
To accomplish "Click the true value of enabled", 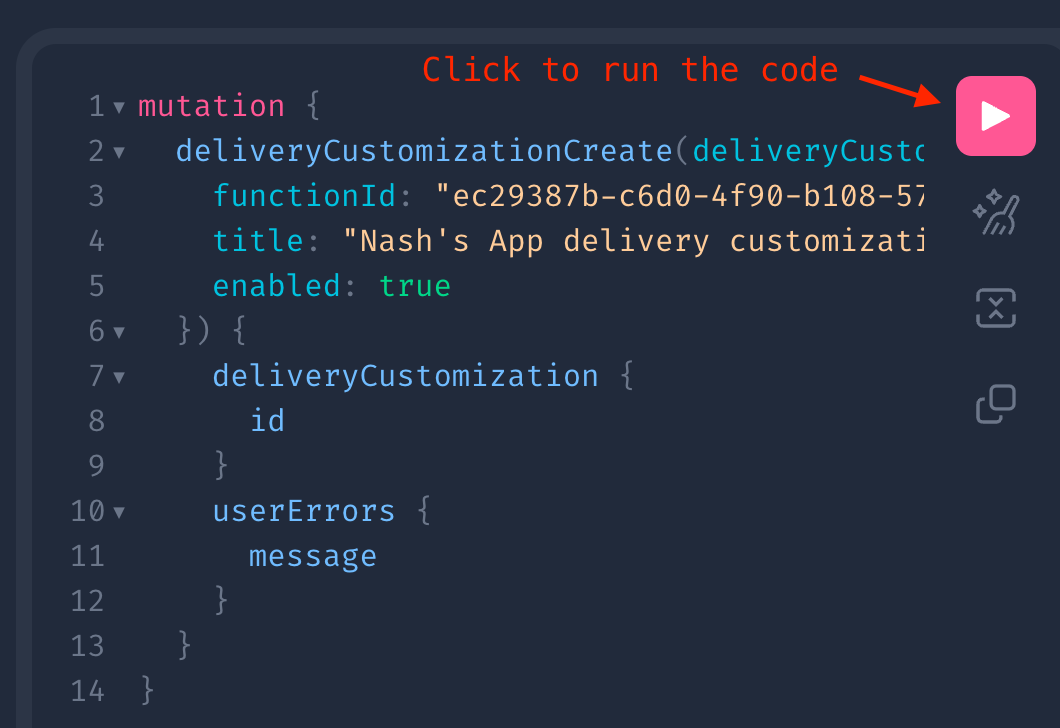I will pos(414,286).
